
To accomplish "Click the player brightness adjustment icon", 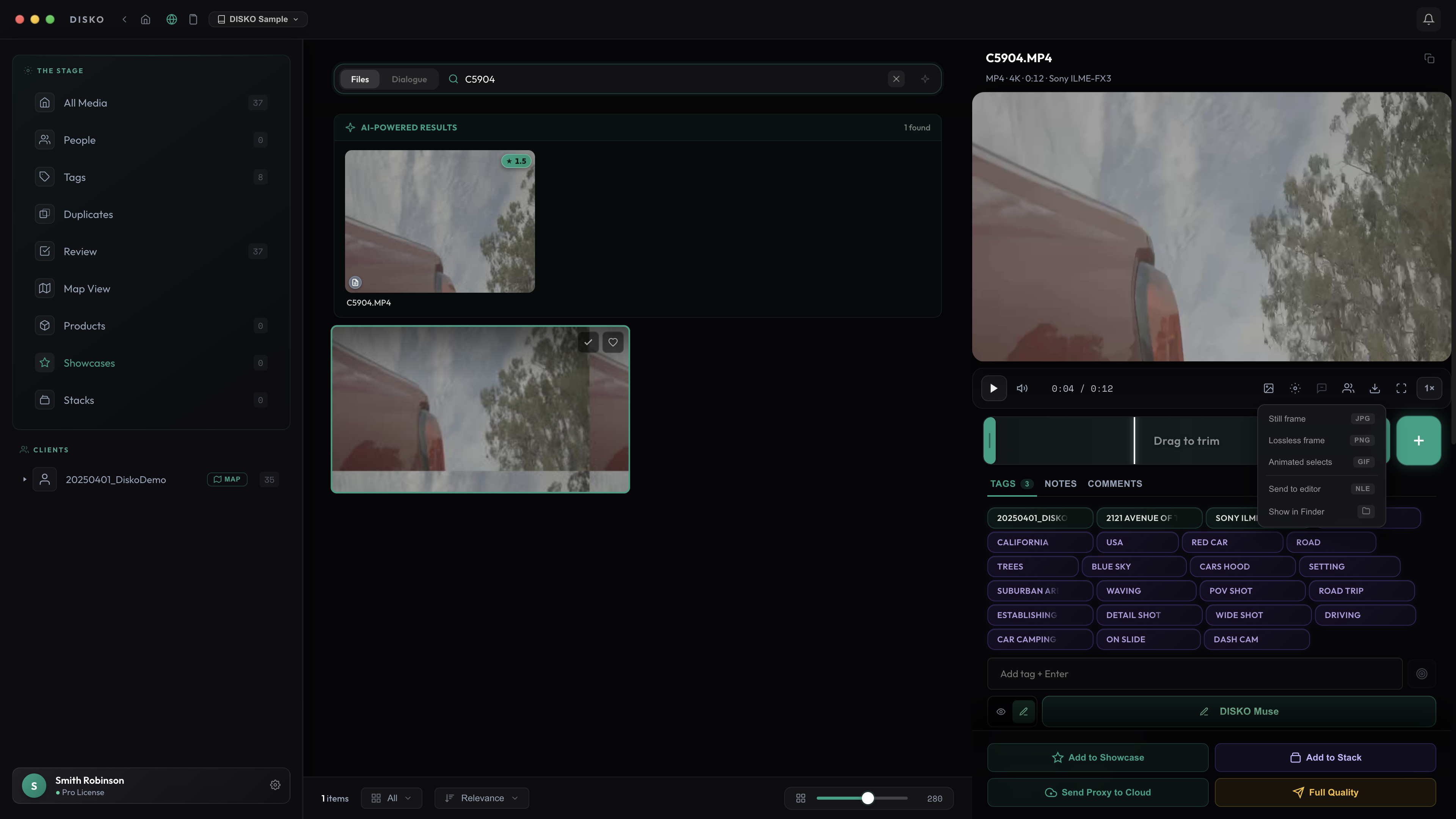I will pyautogui.click(x=1295, y=388).
